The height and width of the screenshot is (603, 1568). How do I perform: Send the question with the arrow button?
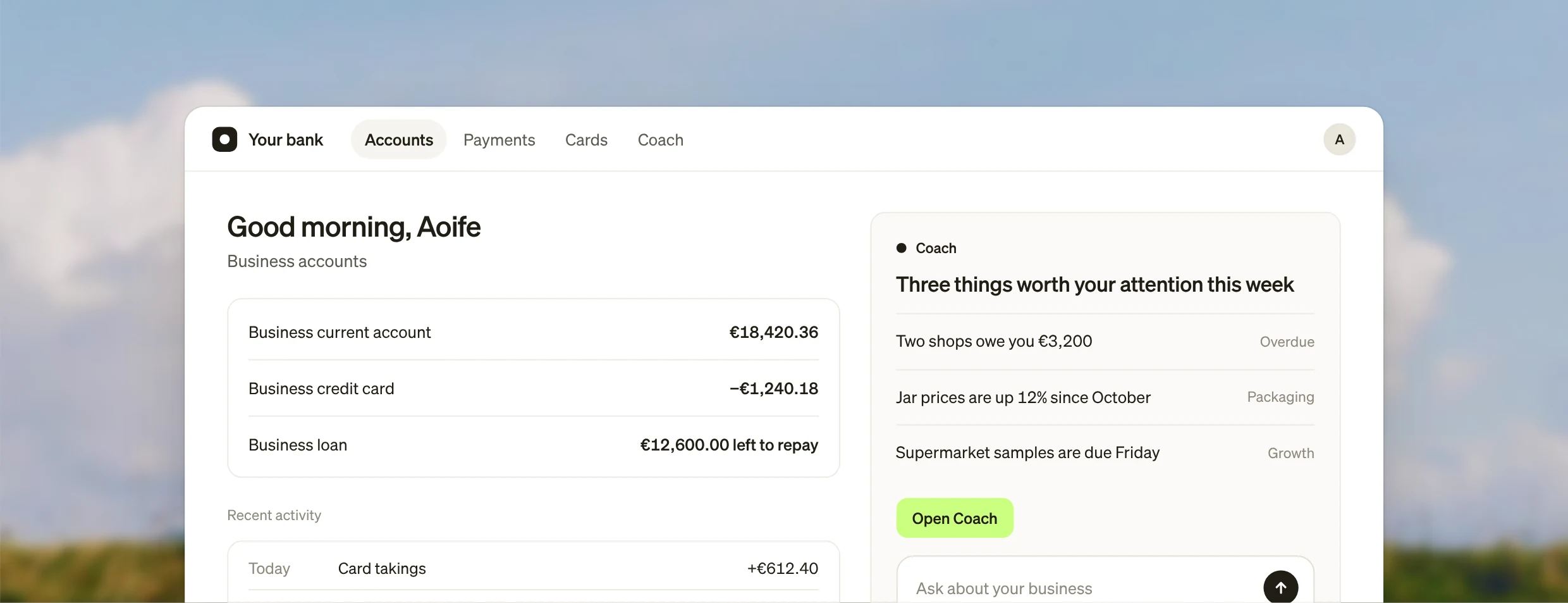tap(1280, 587)
